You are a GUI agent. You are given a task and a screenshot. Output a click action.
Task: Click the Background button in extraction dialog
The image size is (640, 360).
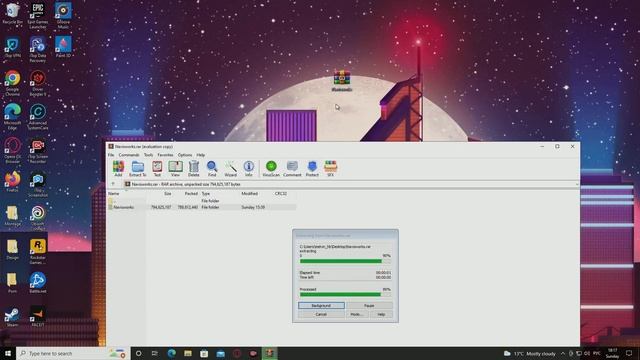[321, 305]
